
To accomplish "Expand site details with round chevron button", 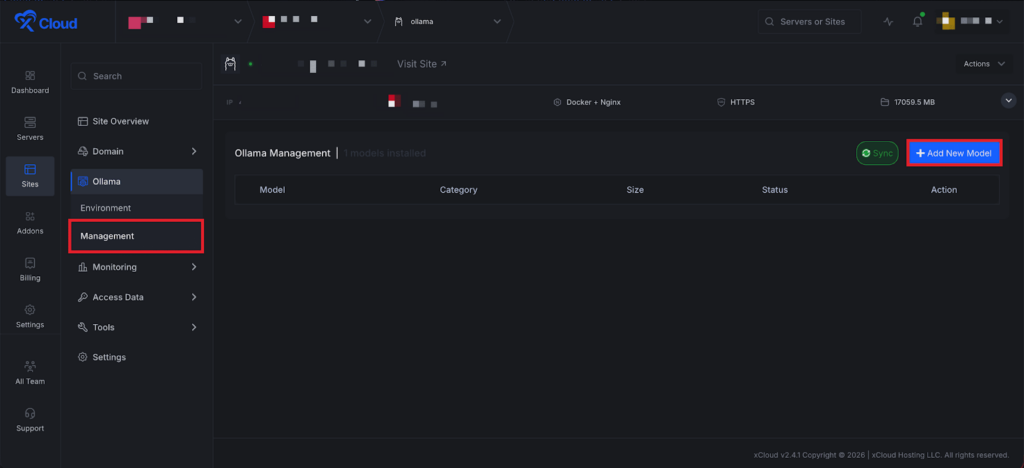I will [x=1008, y=101].
